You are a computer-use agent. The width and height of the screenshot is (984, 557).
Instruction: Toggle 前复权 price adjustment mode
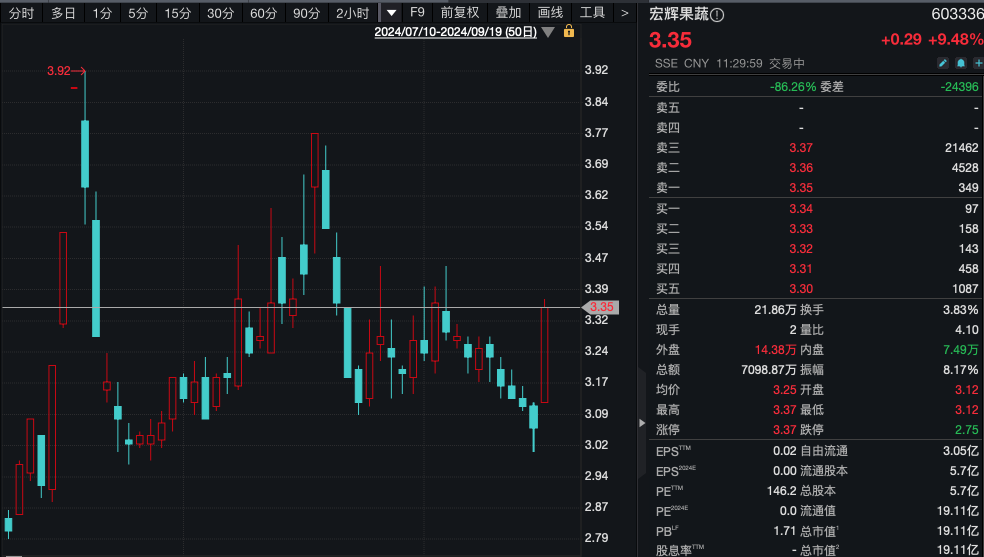[x=459, y=13]
